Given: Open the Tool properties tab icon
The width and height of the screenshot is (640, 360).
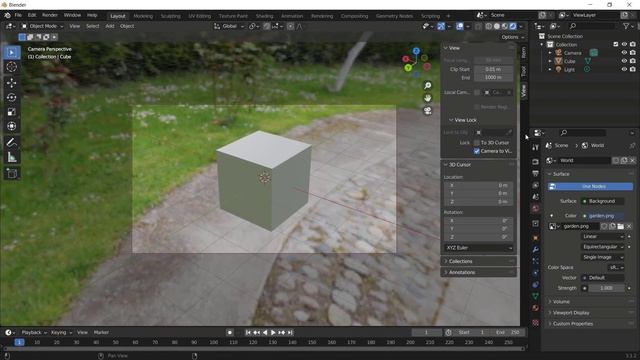Looking at the screenshot, I should (536, 147).
